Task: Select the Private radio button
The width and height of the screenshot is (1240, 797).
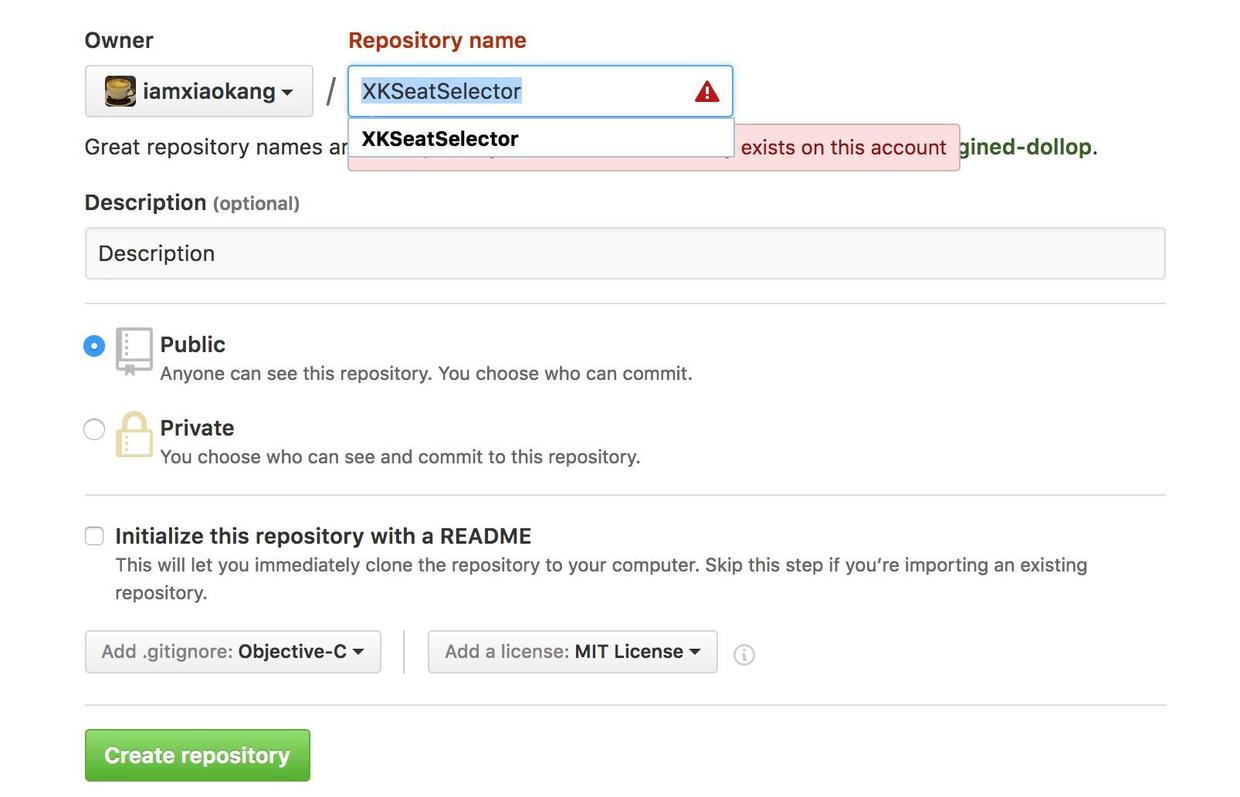Action: point(94,429)
